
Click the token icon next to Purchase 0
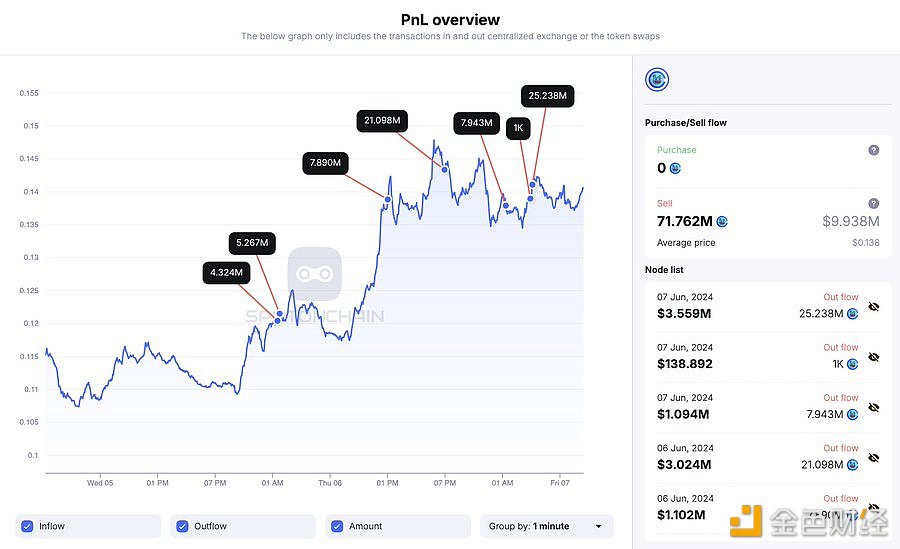[675, 168]
